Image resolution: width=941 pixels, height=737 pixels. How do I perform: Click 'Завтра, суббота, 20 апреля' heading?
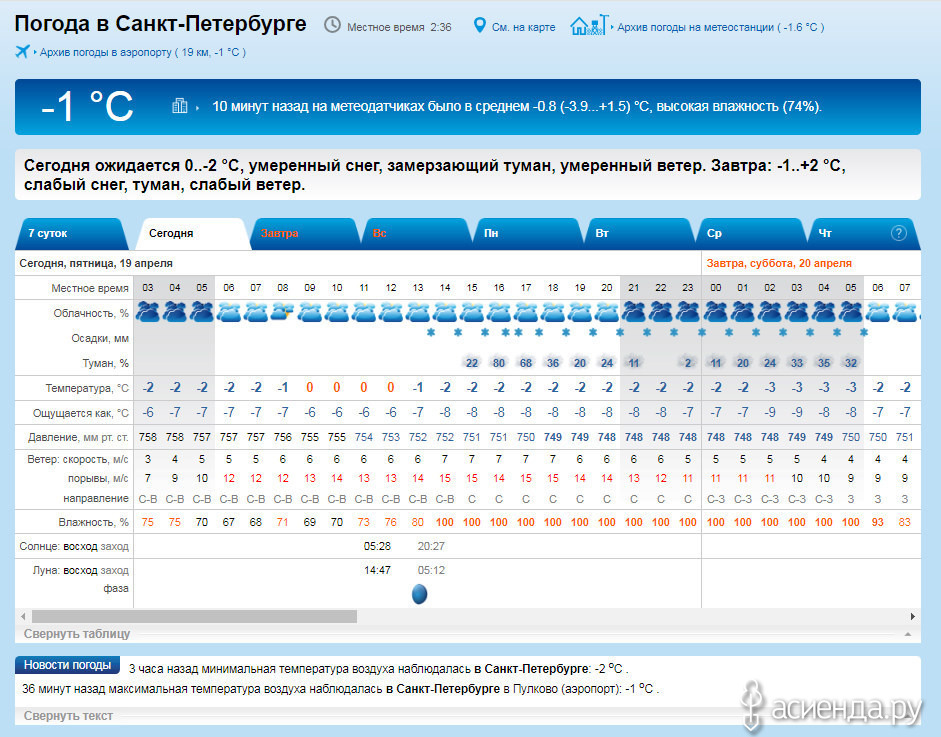pyautogui.click(x=779, y=263)
